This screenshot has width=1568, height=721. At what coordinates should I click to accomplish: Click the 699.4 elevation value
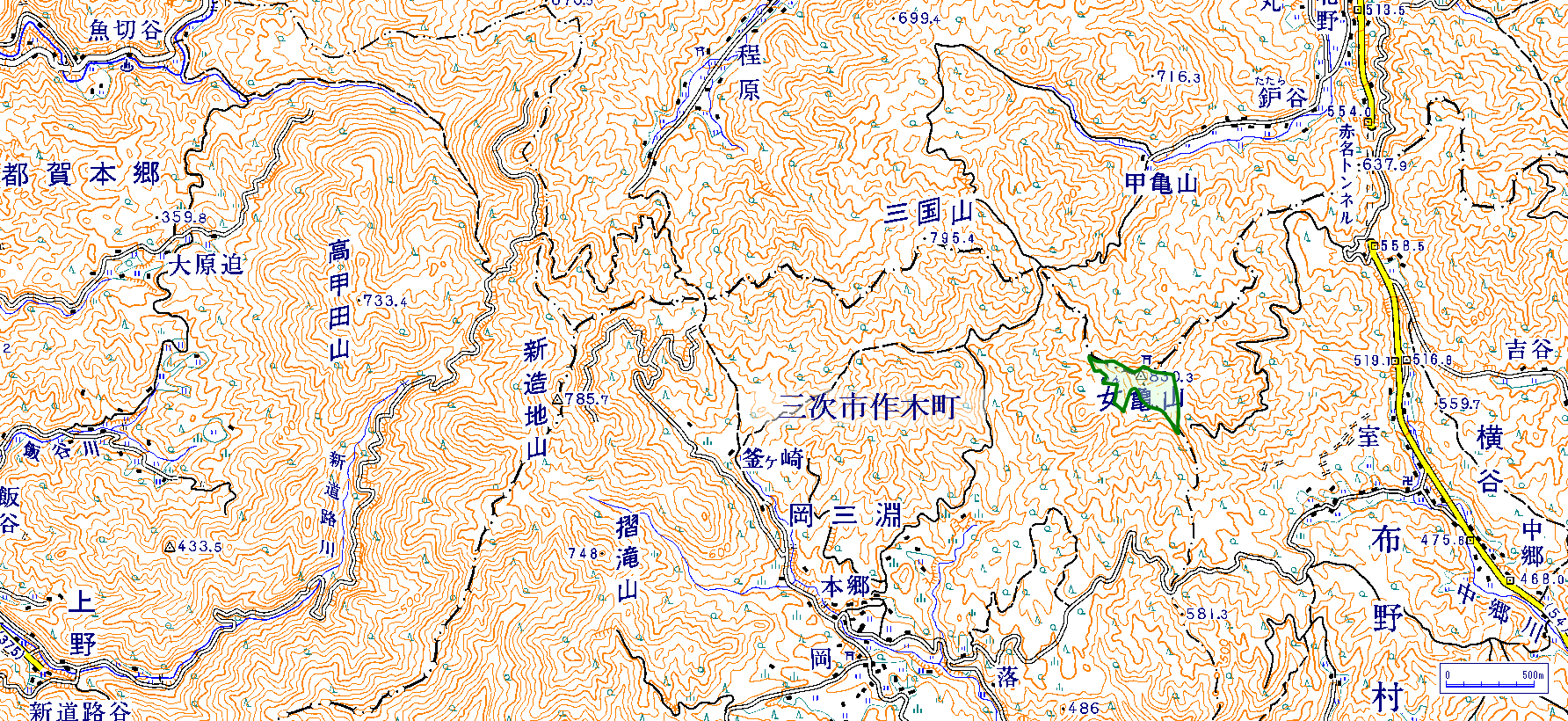pyautogui.click(x=919, y=18)
